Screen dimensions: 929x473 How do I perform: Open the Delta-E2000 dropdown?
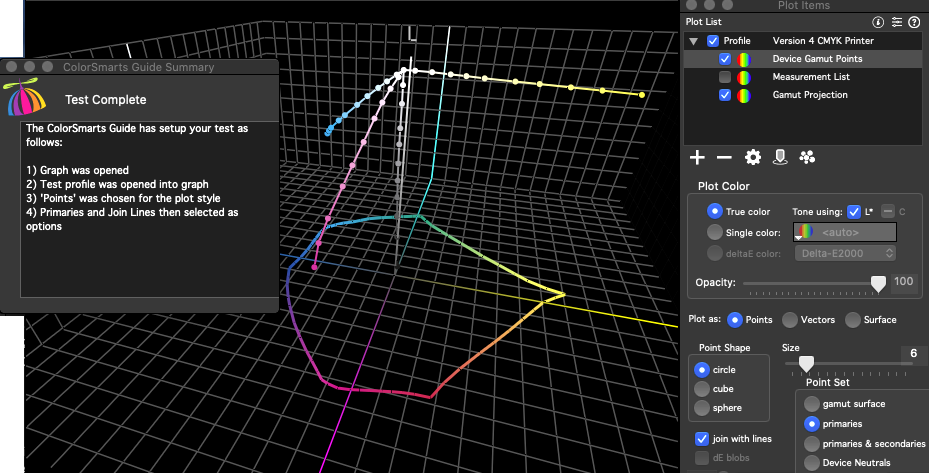pos(846,254)
